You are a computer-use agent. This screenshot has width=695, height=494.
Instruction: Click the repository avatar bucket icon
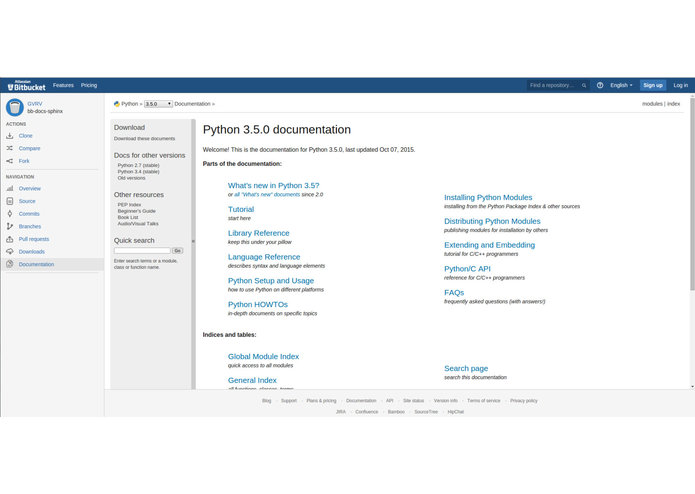click(x=15, y=107)
